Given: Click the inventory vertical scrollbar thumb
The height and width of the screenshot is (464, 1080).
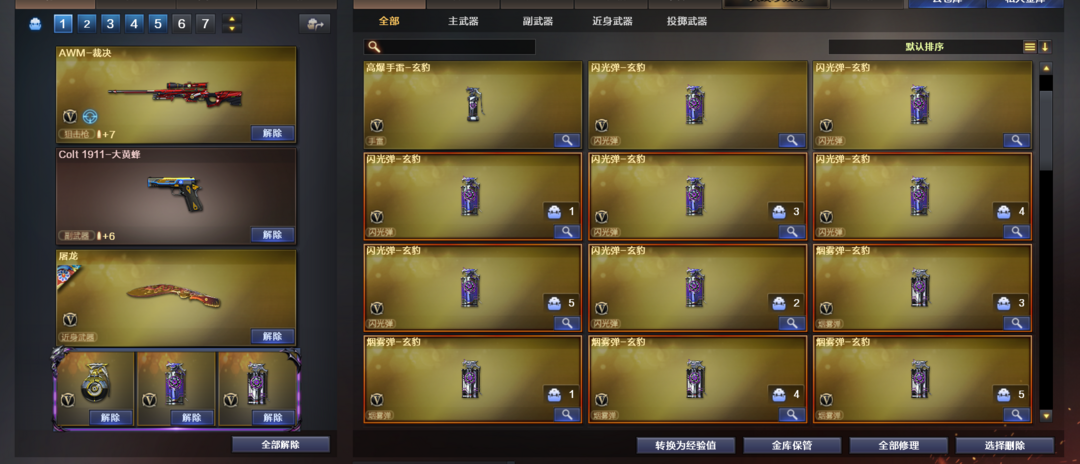Looking at the screenshot, I should pyautogui.click(x=1046, y=129).
